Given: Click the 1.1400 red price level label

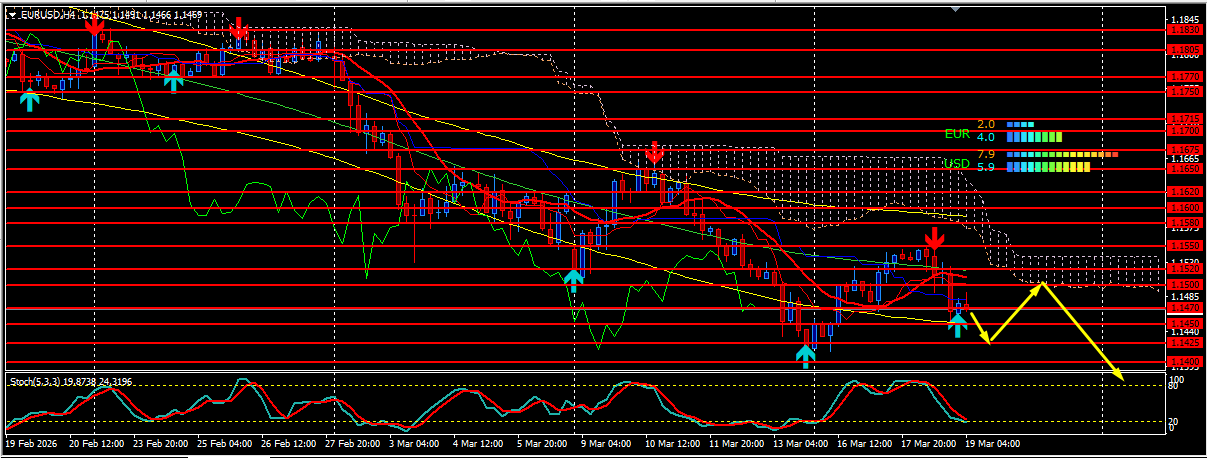Looking at the screenshot, I should [1185, 361].
